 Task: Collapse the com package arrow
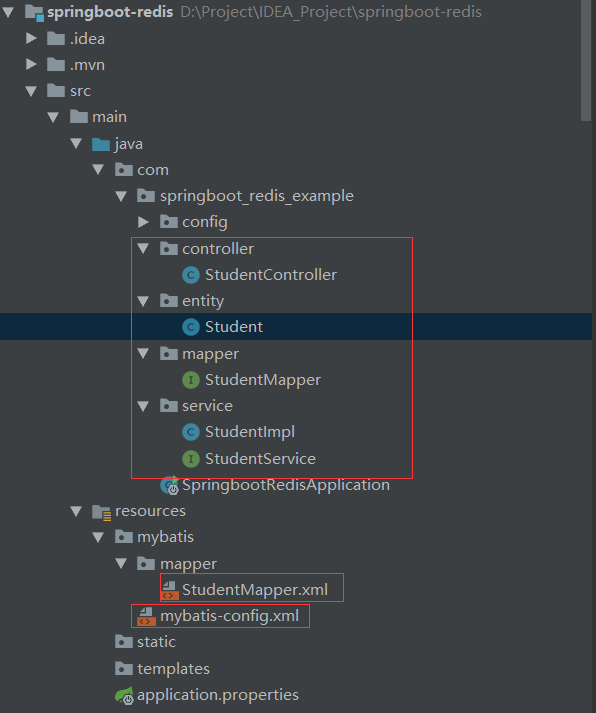tap(98, 170)
